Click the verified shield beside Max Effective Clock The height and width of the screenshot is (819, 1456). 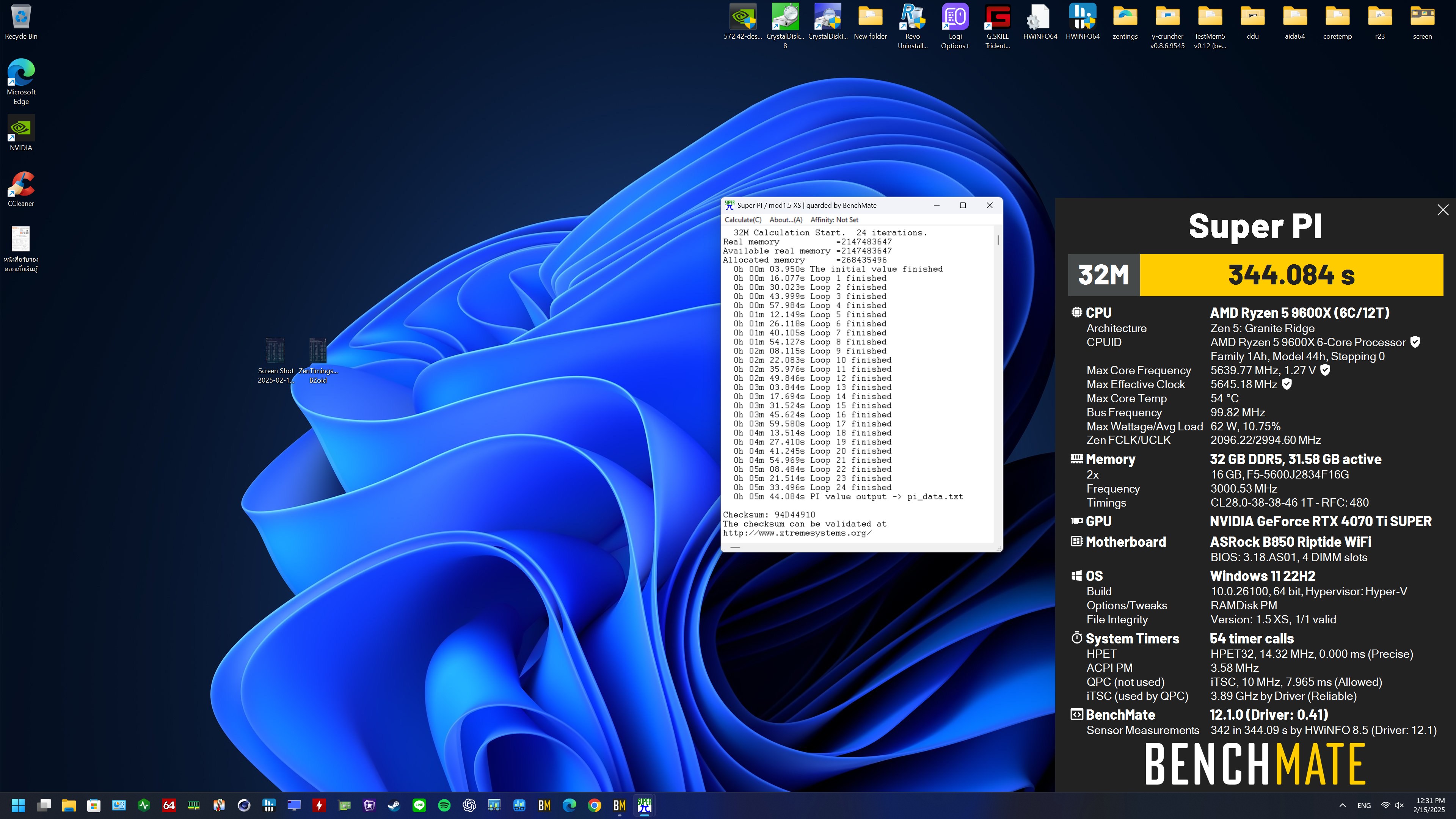click(1287, 384)
